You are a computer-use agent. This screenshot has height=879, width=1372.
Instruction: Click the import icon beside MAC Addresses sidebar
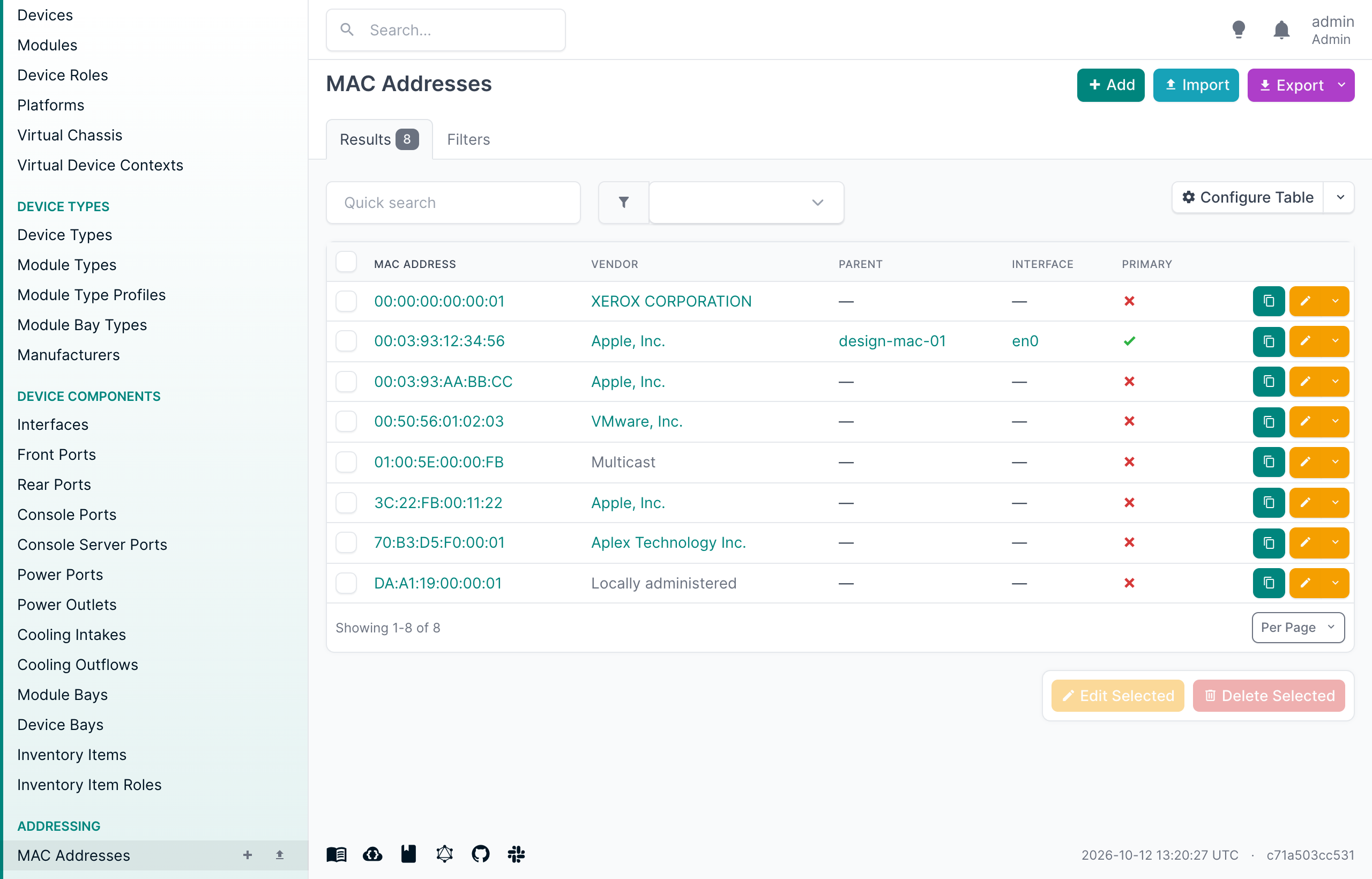point(280,855)
